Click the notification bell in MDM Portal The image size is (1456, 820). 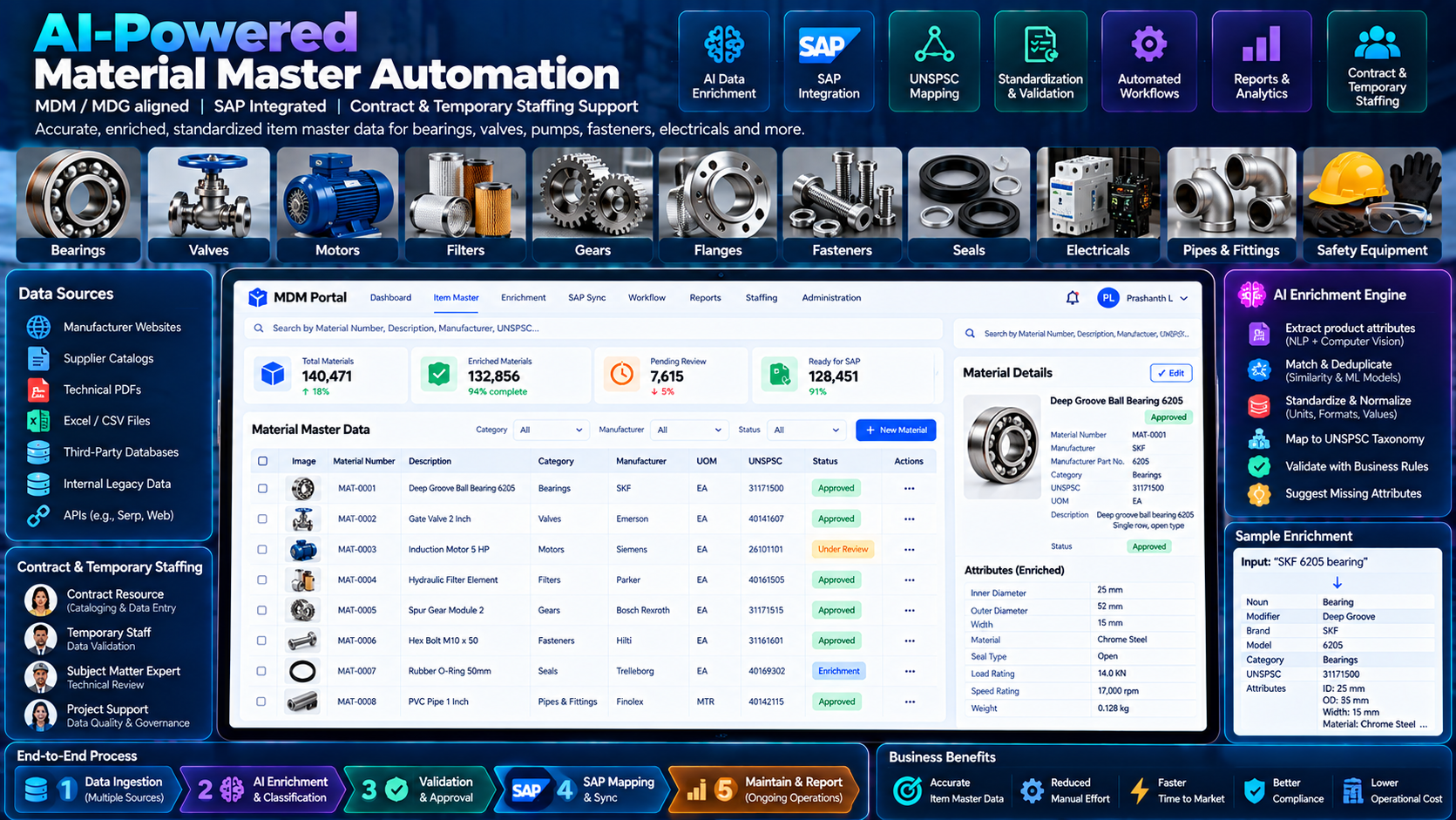[1073, 298]
